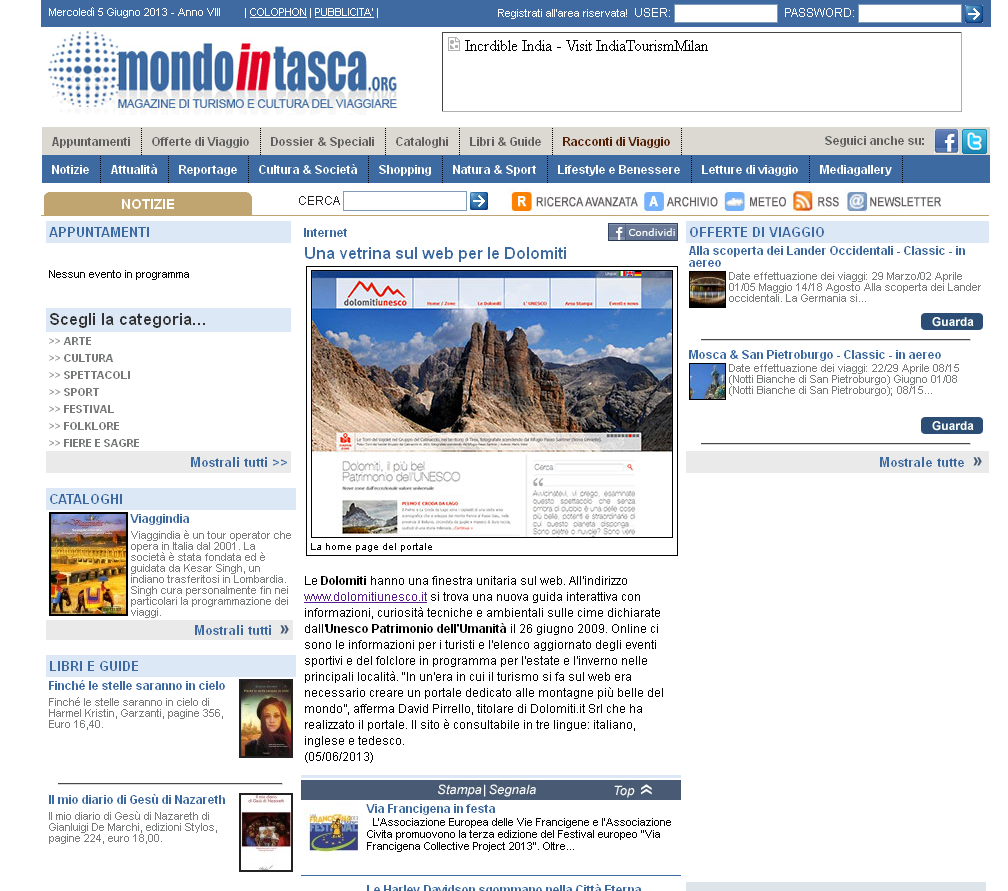
Task: Open the Archivio icon
Action: coord(654,201)
